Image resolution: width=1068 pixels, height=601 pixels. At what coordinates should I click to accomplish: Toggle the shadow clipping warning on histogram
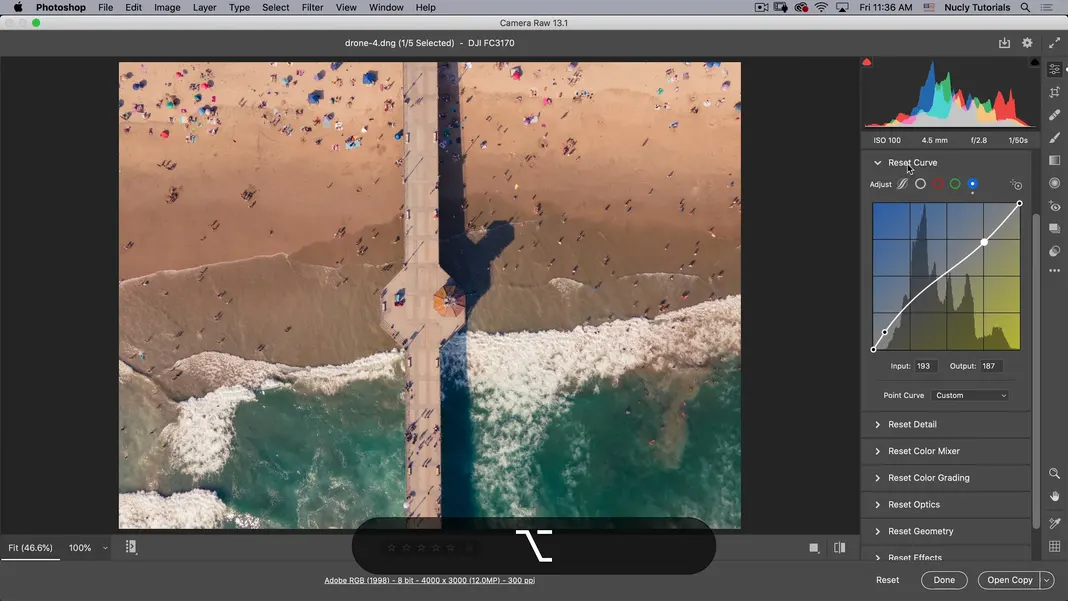point(866,62)
